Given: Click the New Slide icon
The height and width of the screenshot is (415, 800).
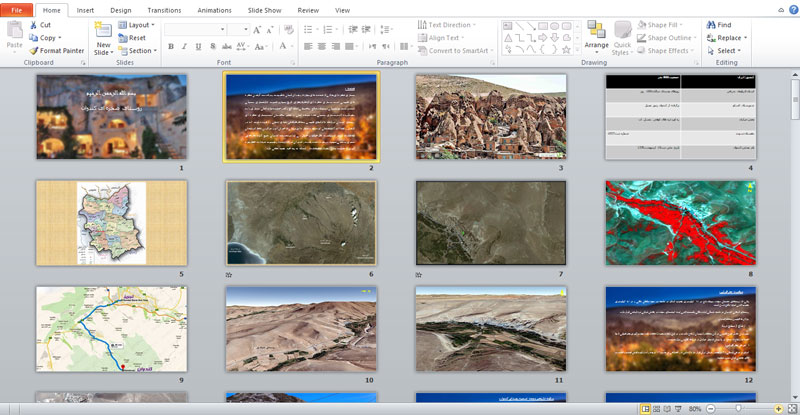Looking at the screenshot, I should coord(103,32).
